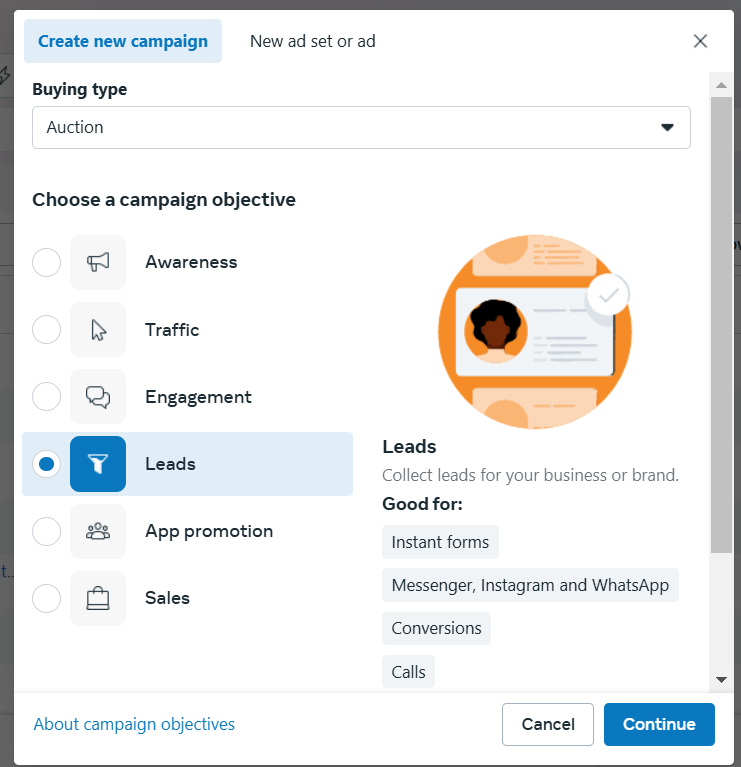The height and width of the screenshot is (767, 741).
Task: Click the Traffic objective label
Action: coord(172,330)
